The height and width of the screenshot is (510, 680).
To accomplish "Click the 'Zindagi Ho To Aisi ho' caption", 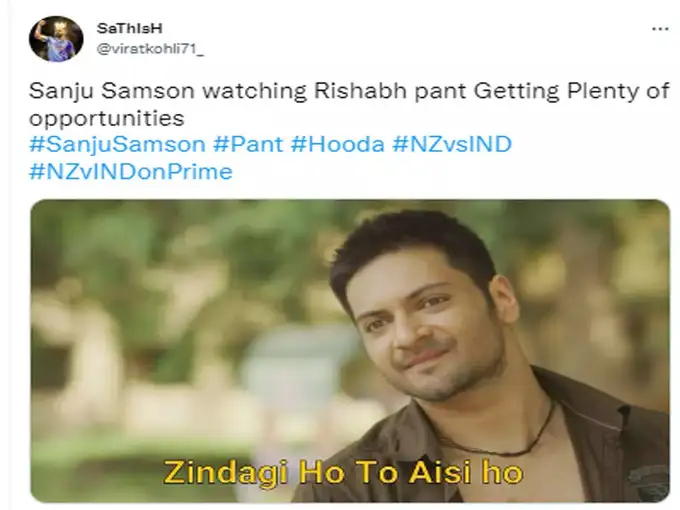I will (343, 473).
